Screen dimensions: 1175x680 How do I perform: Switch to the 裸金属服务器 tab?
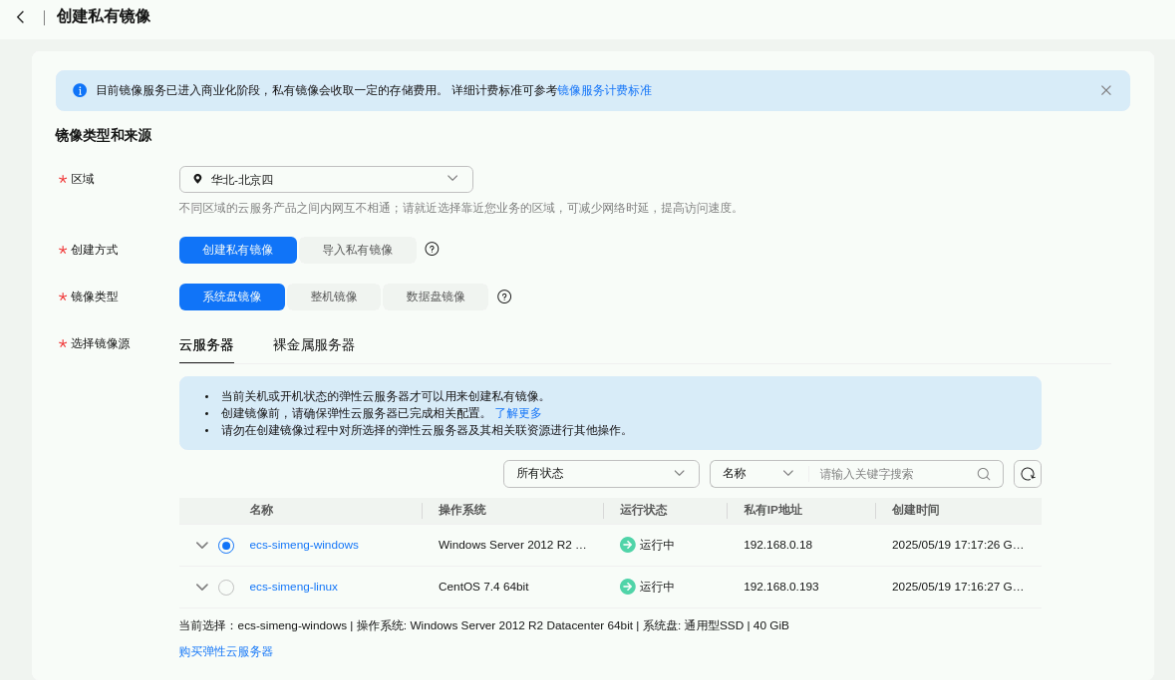pos(313,345)
